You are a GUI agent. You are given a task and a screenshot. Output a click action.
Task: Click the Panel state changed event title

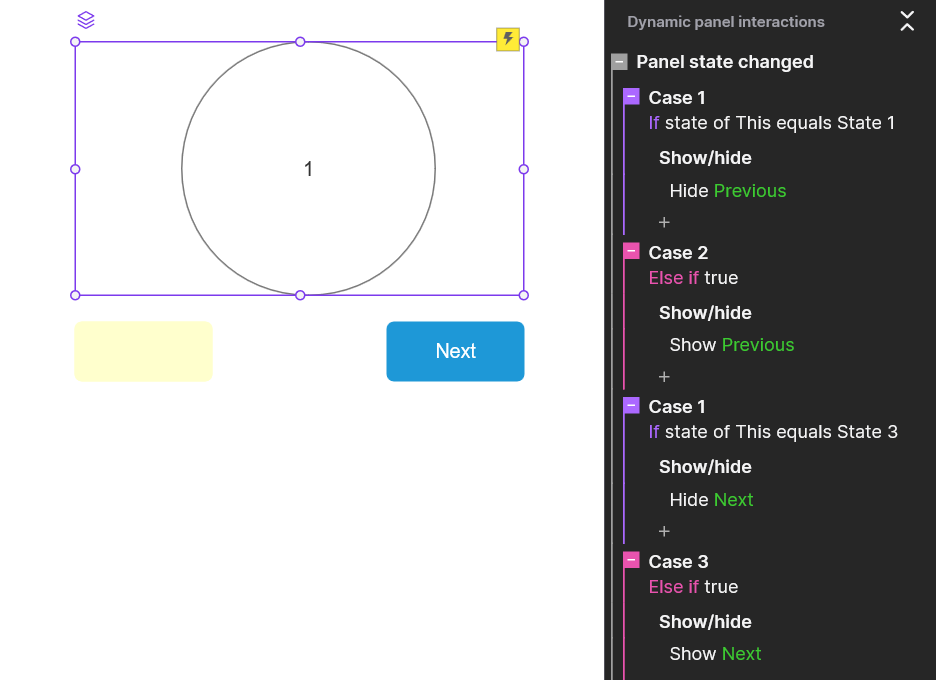click(724, 62)
